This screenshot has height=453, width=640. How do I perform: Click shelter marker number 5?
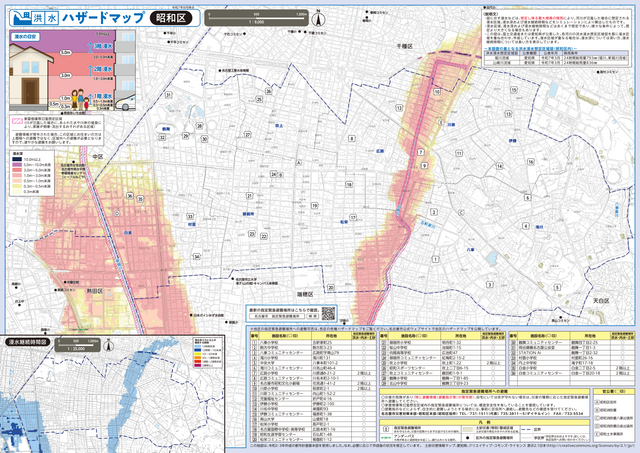coord(557,288)
